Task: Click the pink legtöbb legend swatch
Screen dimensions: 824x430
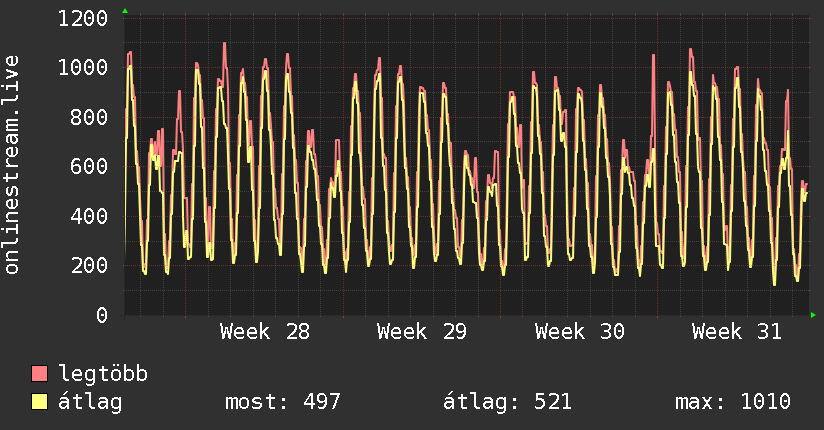Action: (39, 373)
